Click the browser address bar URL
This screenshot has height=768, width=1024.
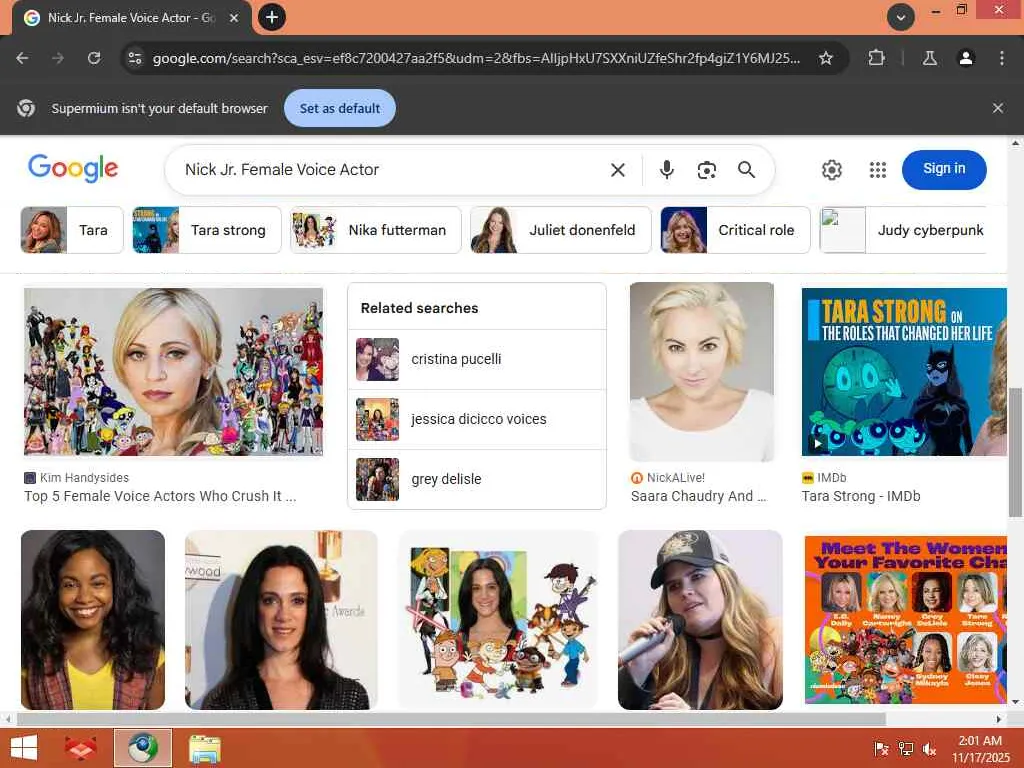tap(475, 58)
